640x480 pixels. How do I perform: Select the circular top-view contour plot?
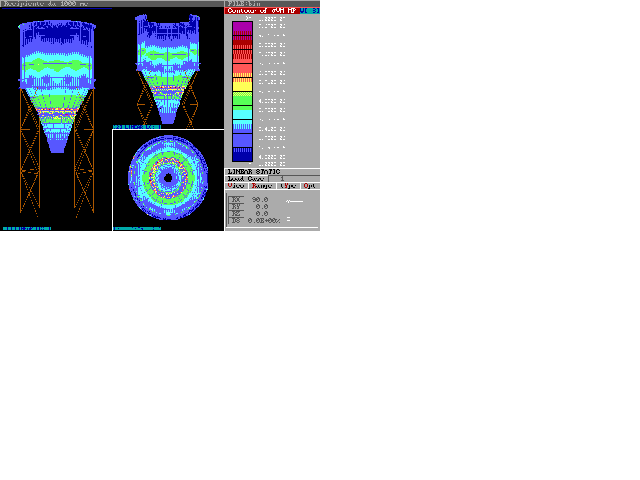[x=168, y=178]
